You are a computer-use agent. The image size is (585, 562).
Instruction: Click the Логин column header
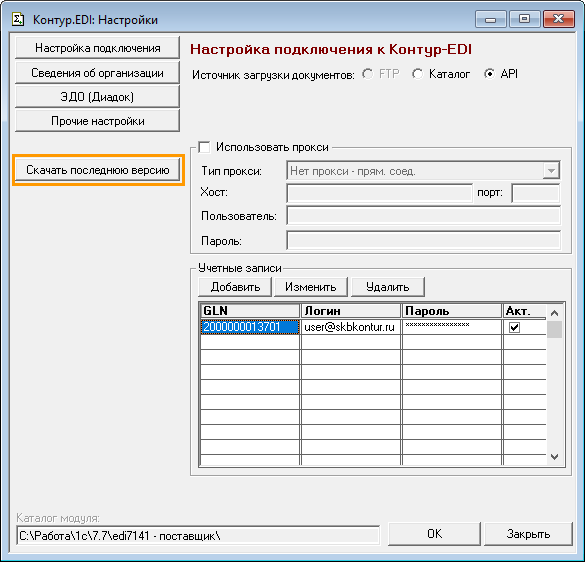tap(351, 310)
